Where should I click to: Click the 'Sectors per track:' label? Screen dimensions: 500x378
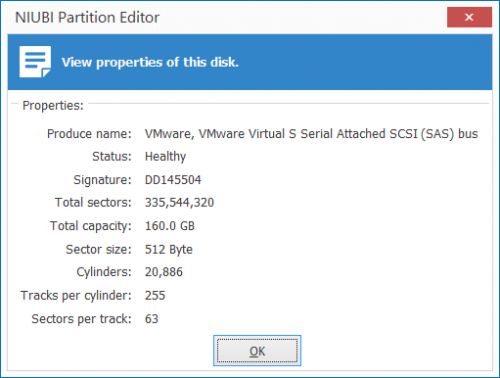[82, 319]
